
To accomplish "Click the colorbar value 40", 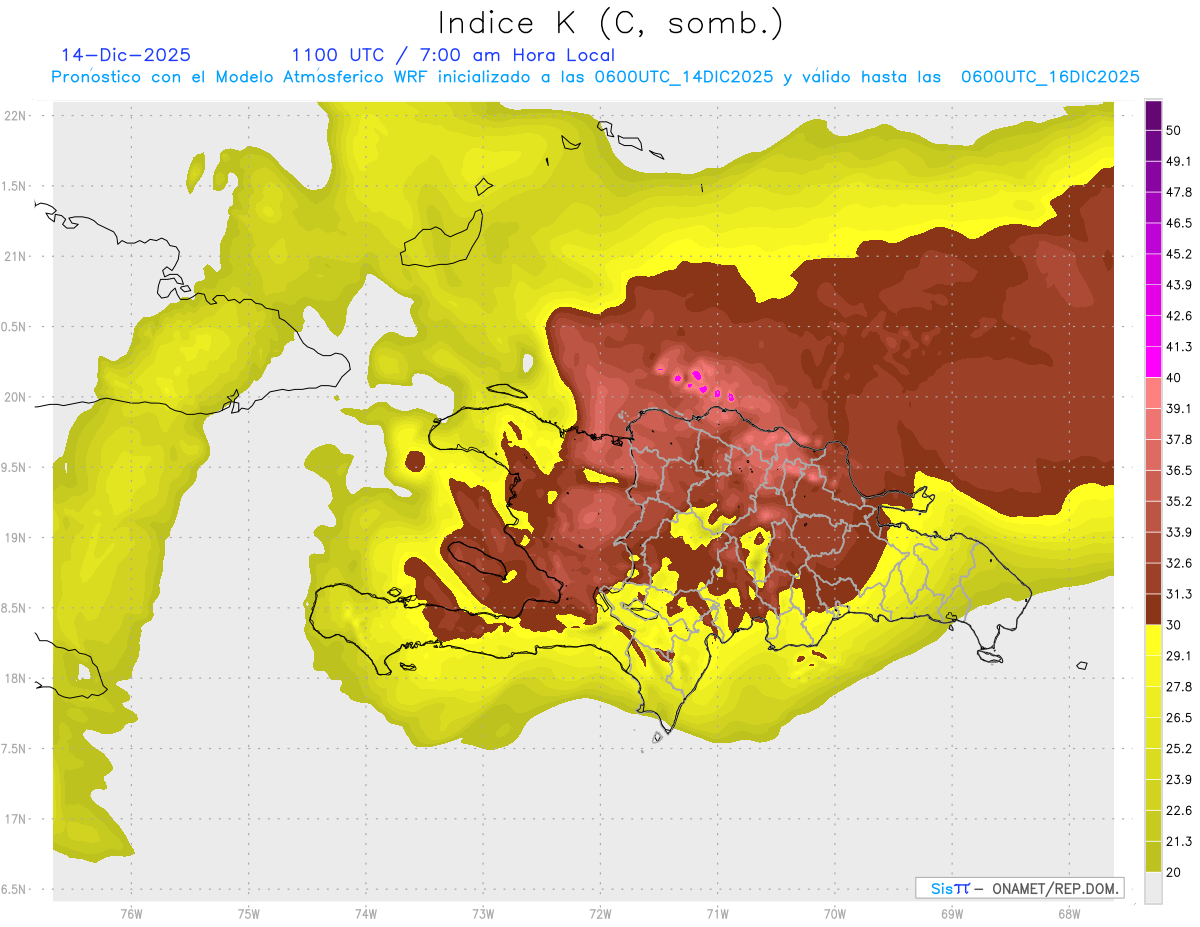I will click(x=1175, y=377).
